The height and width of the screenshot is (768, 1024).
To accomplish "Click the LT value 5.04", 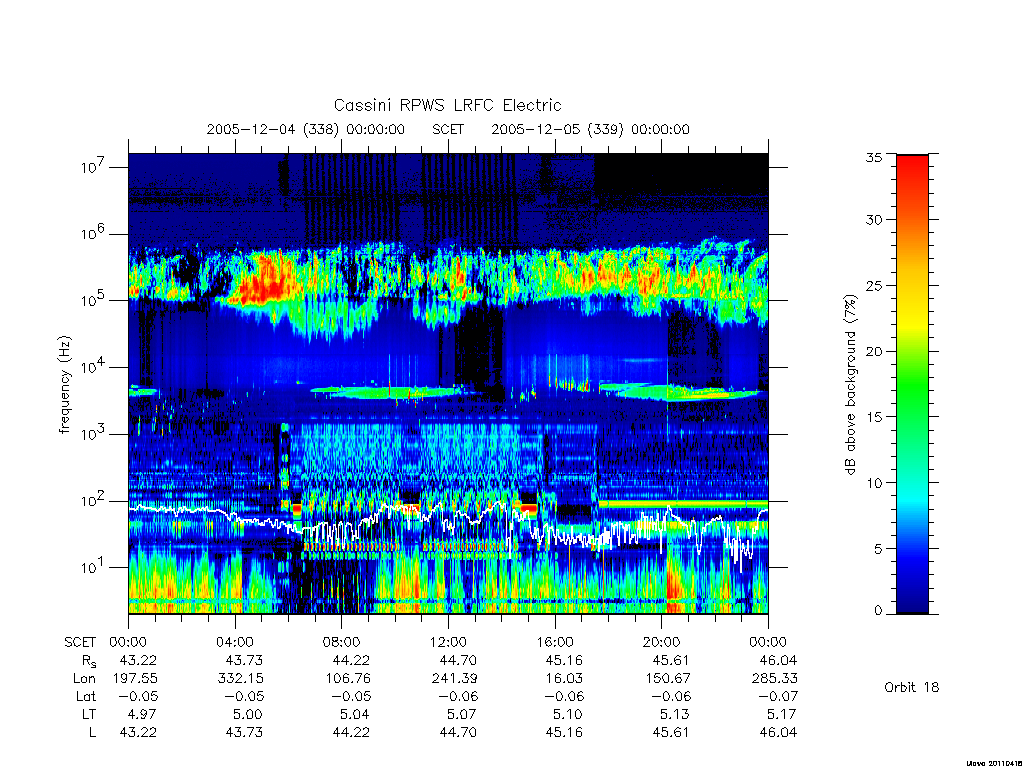I will 355,714.
